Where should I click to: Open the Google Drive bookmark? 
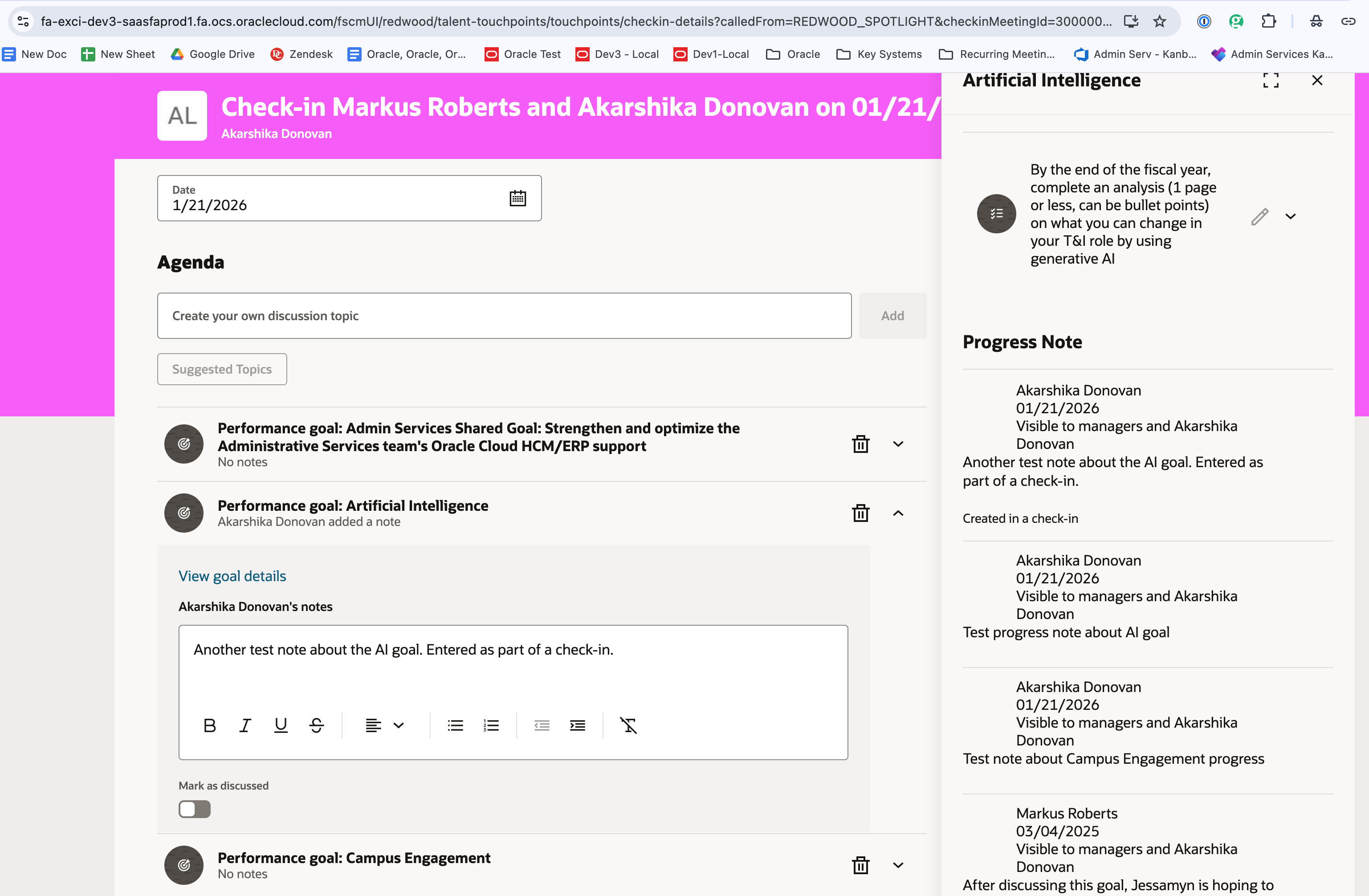(212, 54)
